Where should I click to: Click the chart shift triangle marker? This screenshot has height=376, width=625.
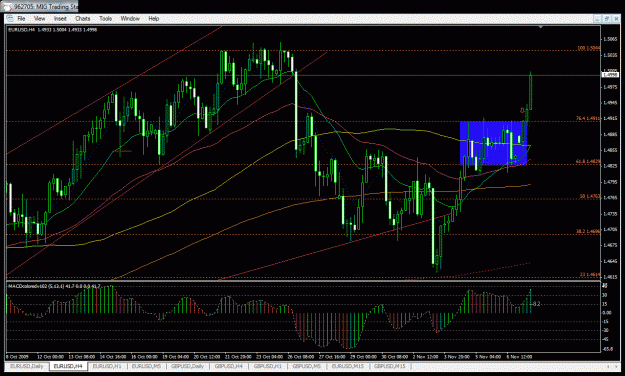(540, 27)
